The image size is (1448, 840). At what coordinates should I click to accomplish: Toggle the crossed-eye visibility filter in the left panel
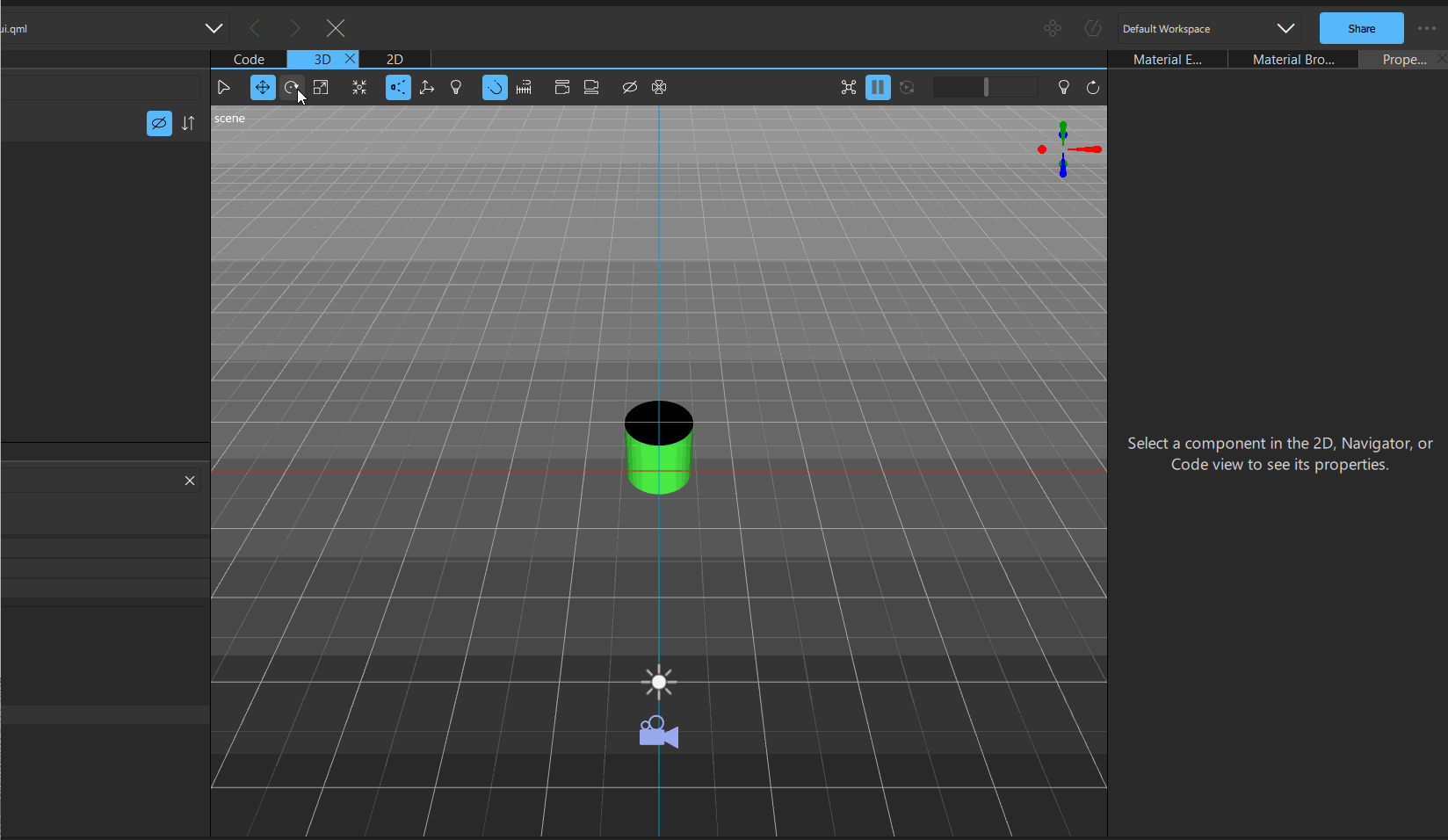(x=159, y=123)
